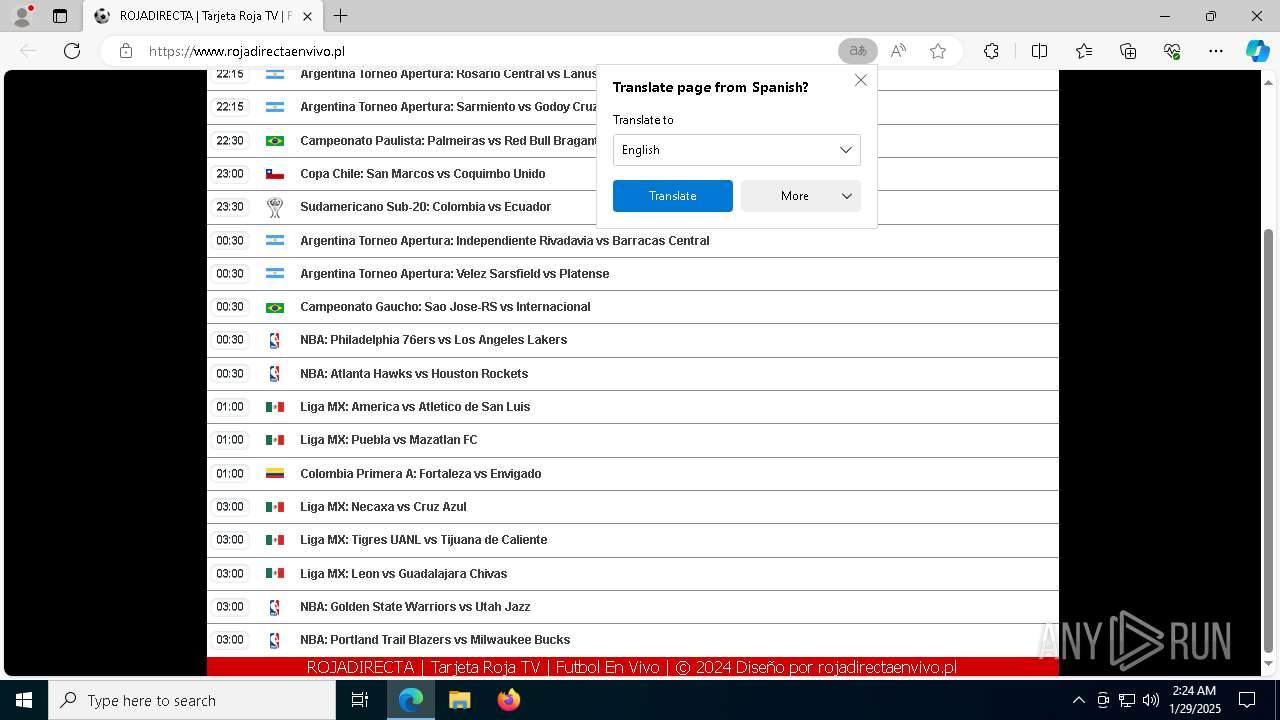Click Colombia flag on Fortaleza vs Envigado row
The image size is (1280, 720).
275,474
